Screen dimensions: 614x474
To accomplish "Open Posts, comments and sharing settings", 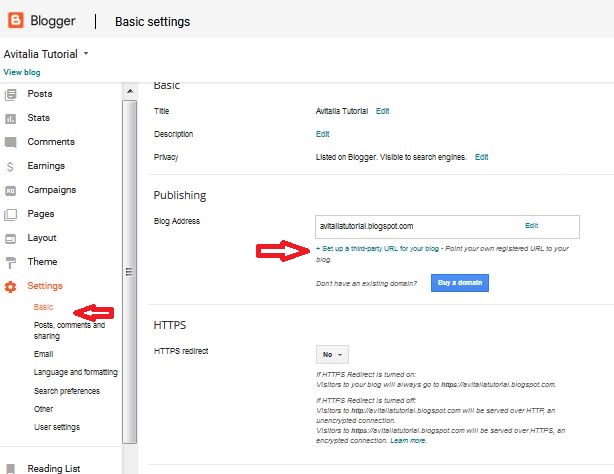I will (69, 331).
